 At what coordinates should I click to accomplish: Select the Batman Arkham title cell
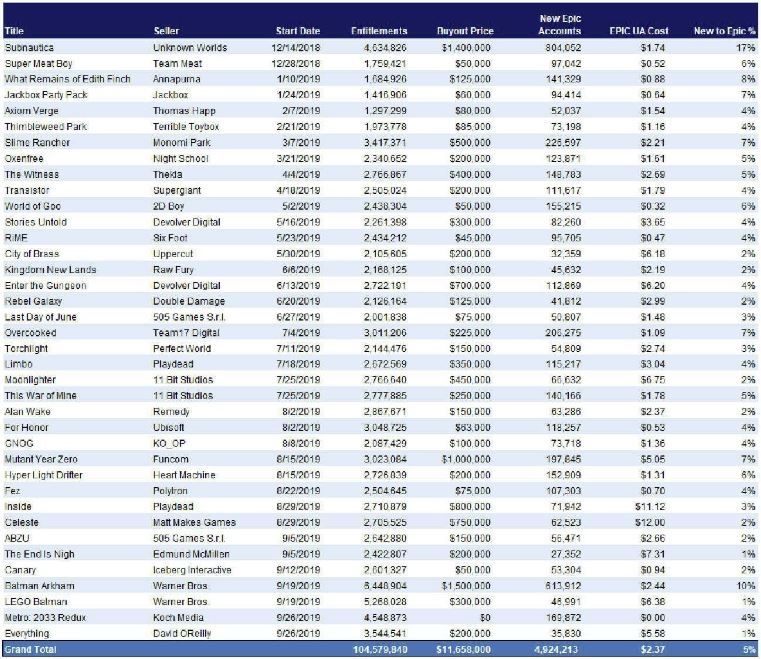click(39, 586)
